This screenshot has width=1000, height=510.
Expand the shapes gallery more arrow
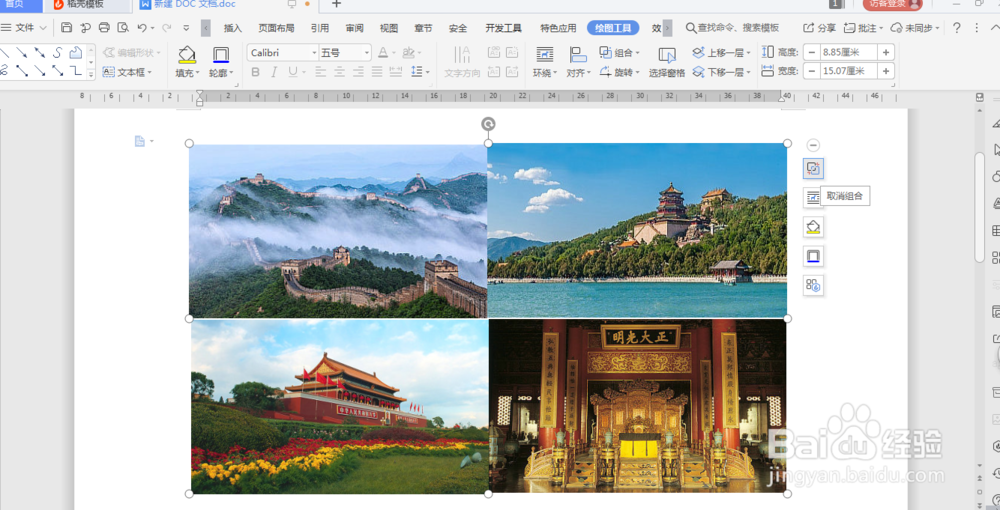click(x=91, y=75)
